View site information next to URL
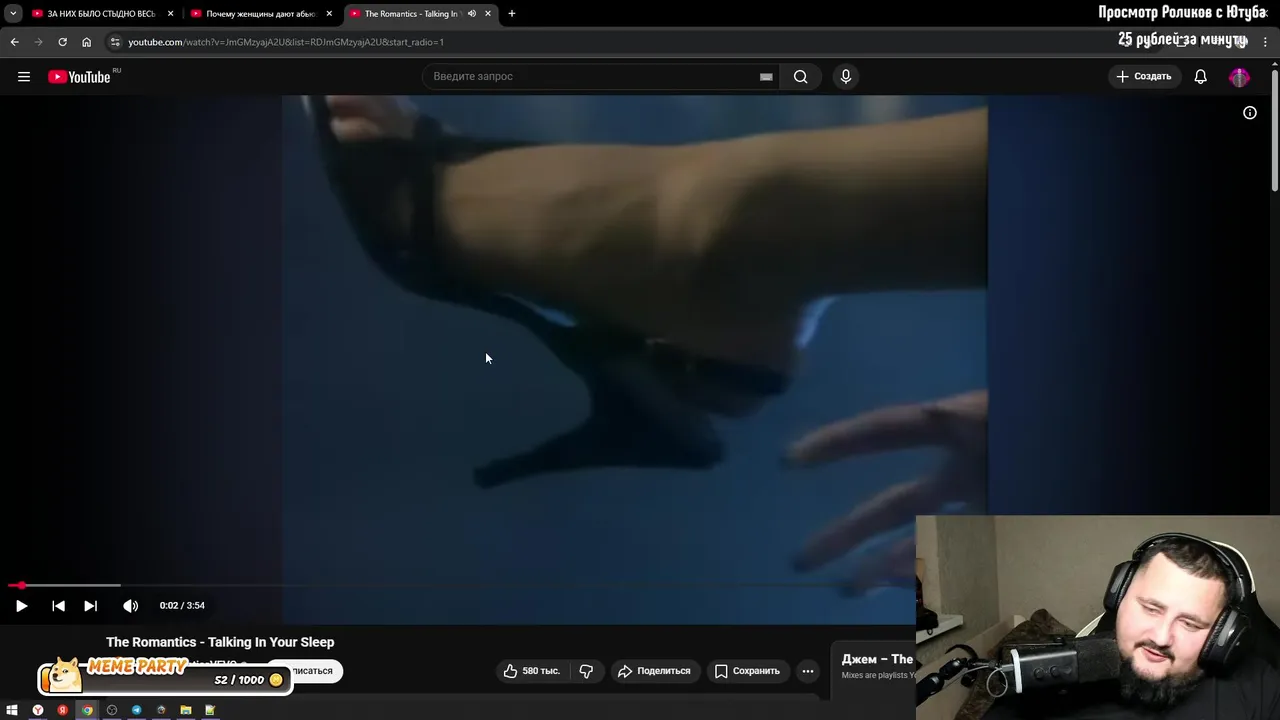 115,42
